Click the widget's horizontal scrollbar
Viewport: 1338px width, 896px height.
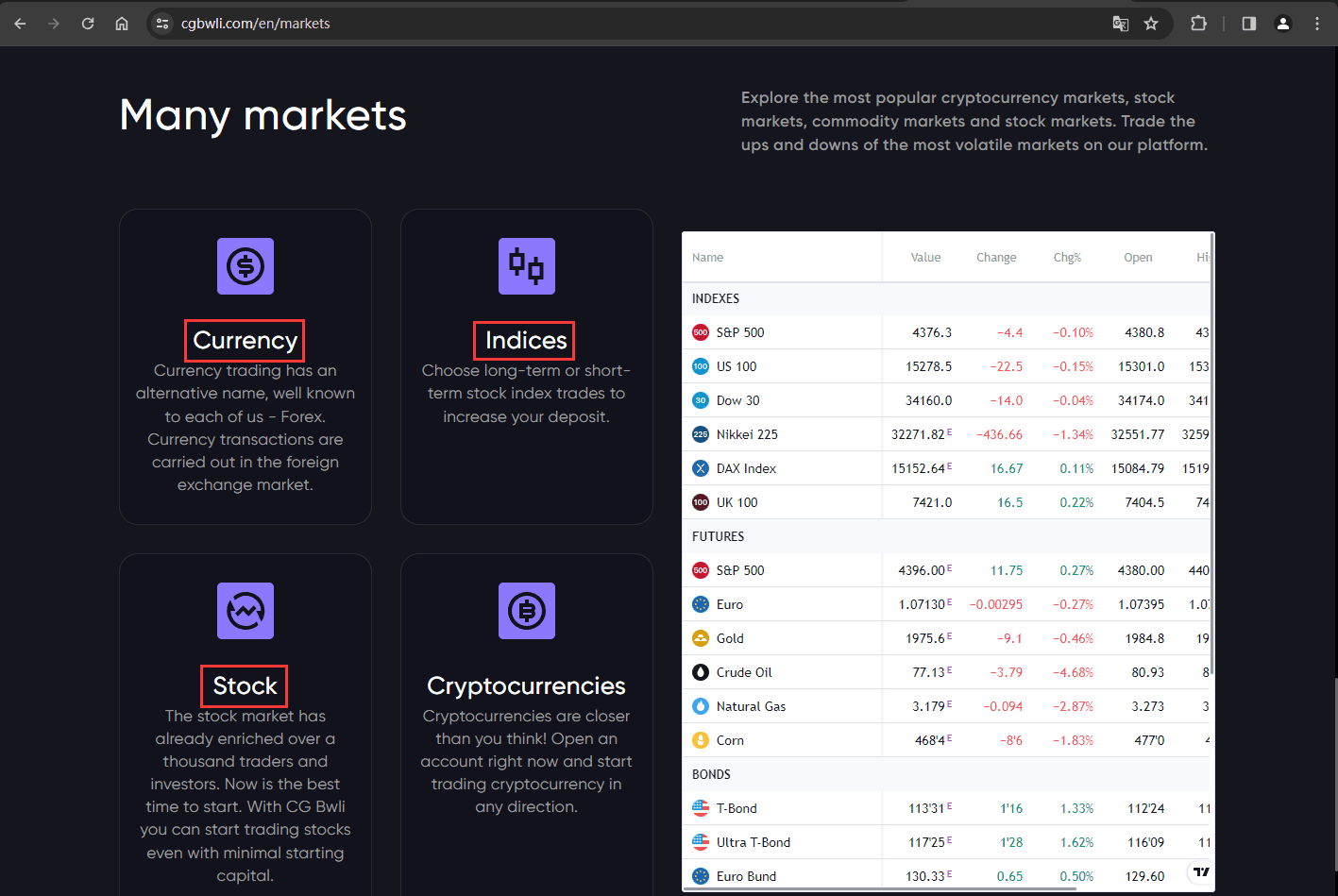point(879,888)
